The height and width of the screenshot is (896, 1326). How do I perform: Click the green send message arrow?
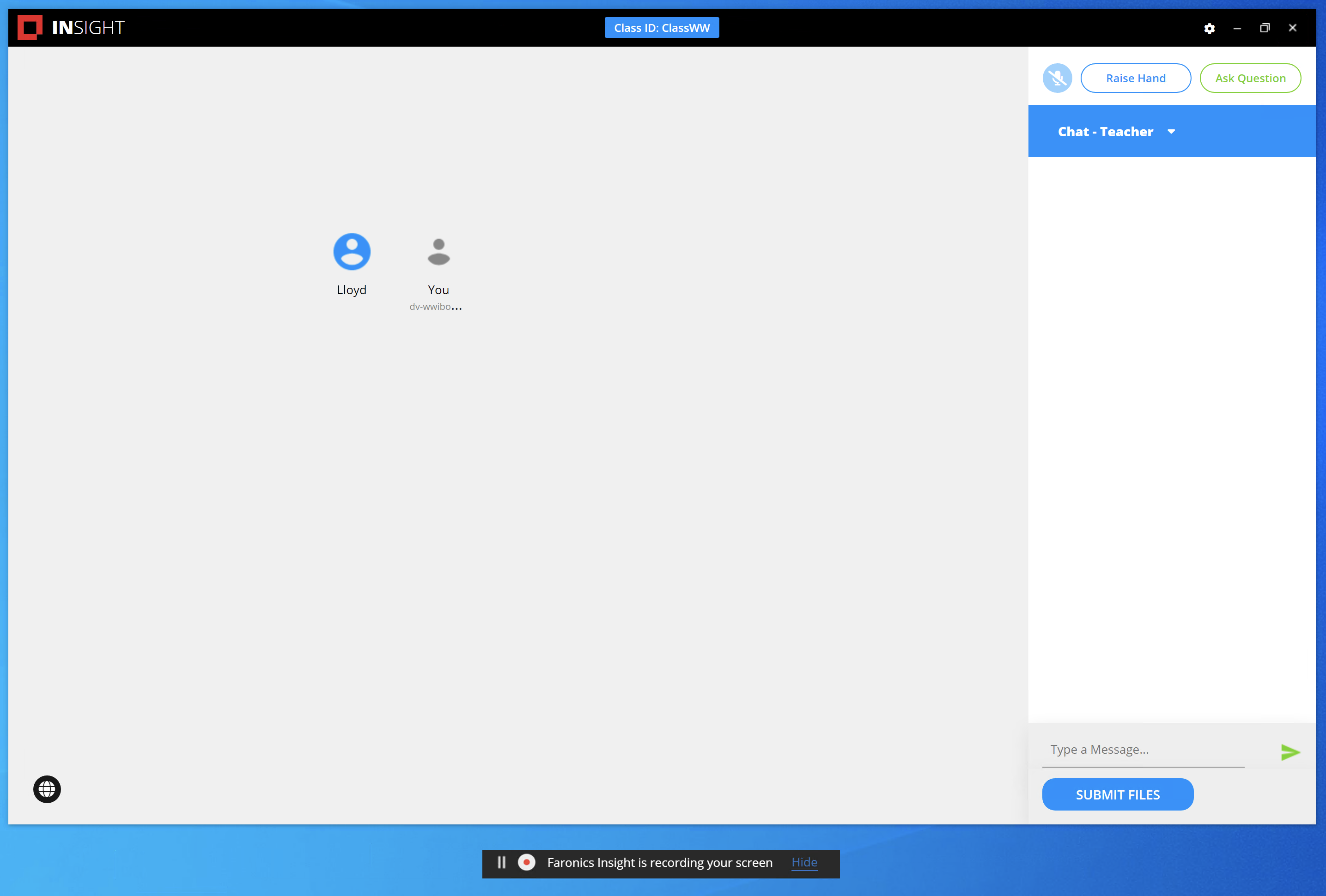coord(1290,752)
